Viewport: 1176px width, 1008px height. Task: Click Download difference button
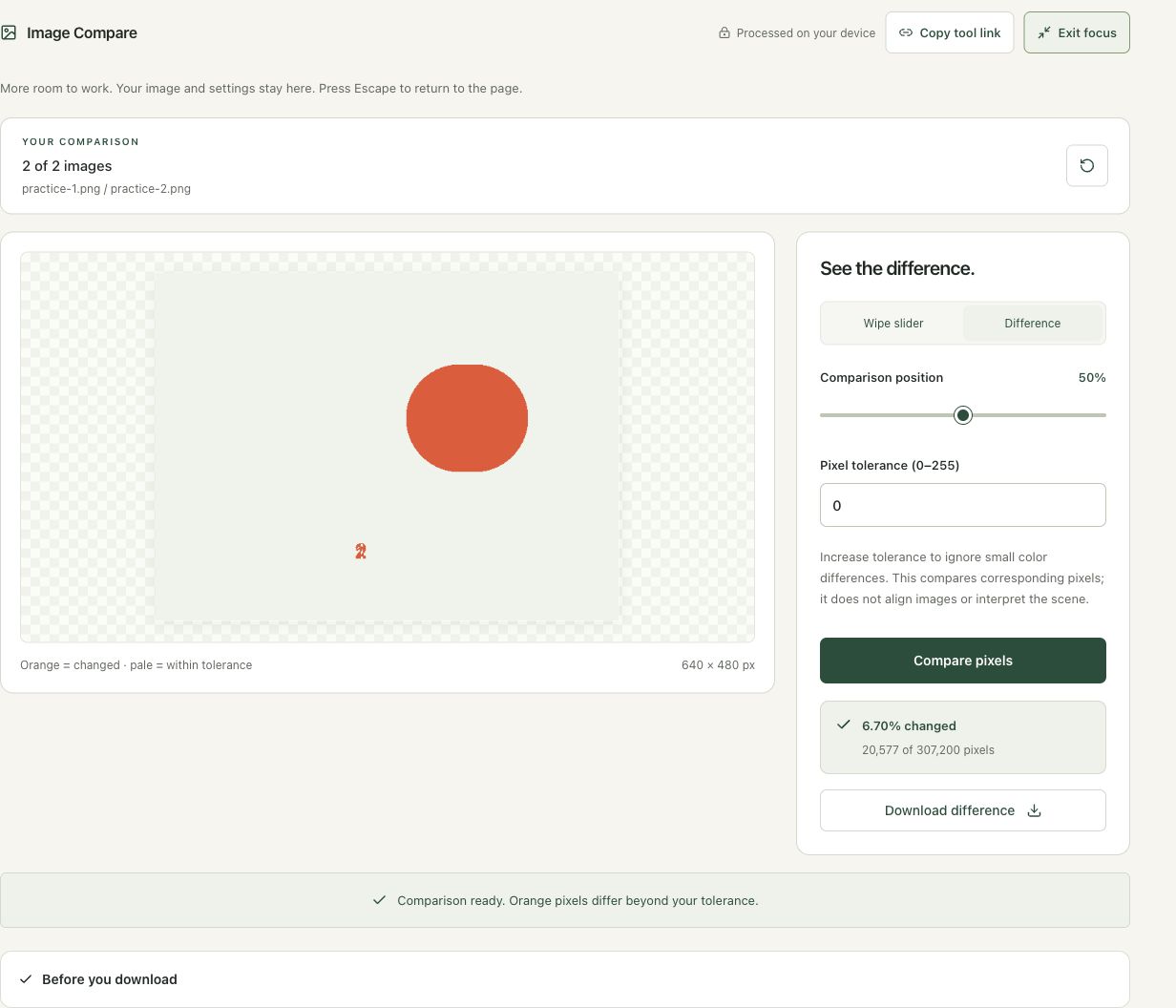[963, 810]
